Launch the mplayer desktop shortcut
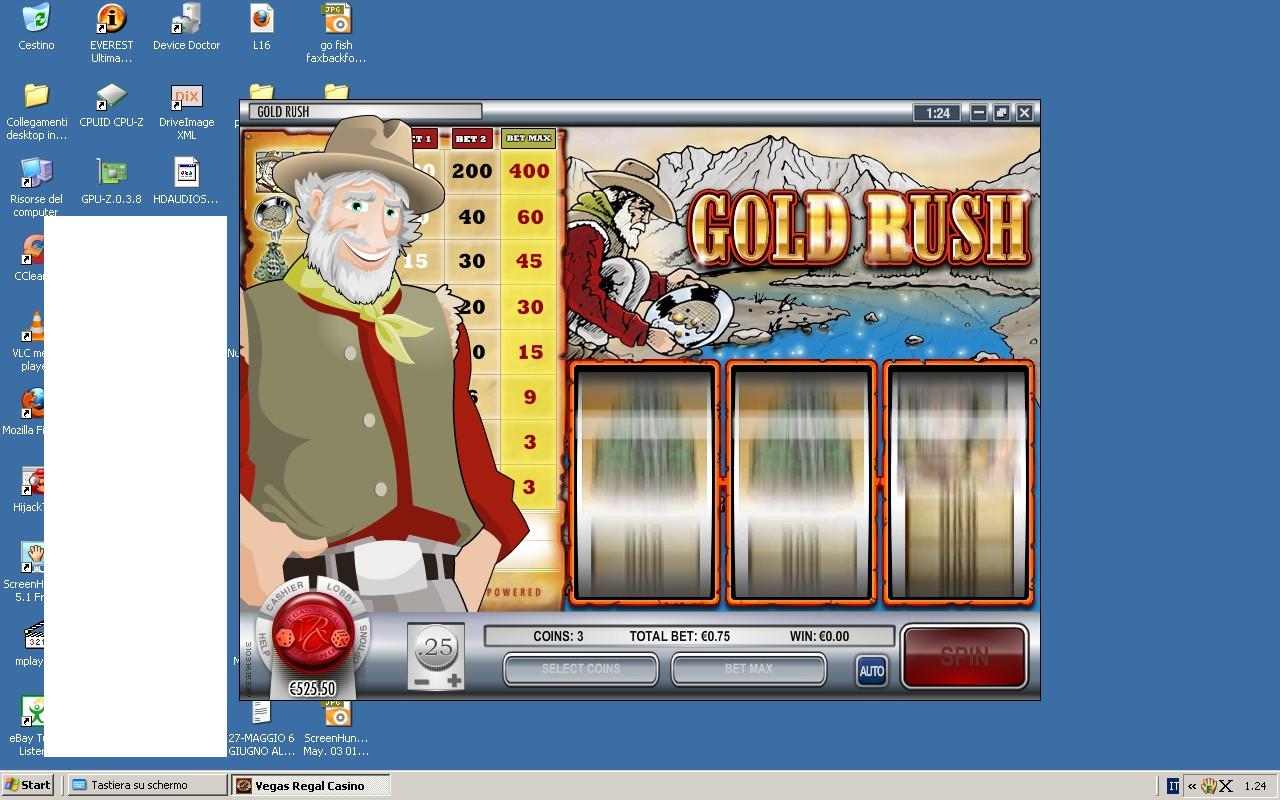Screen dimensions: 1280x800 click(x=31, y=643)
